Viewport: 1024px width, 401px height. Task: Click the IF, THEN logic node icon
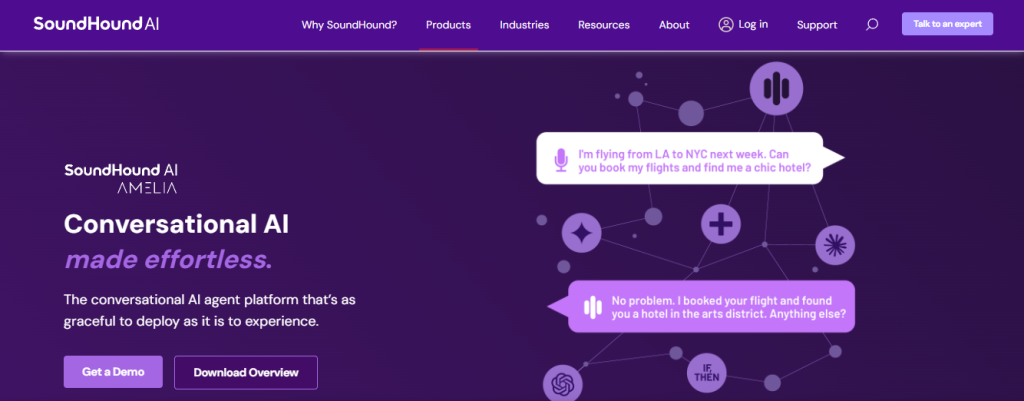click(x=706, y=374)
